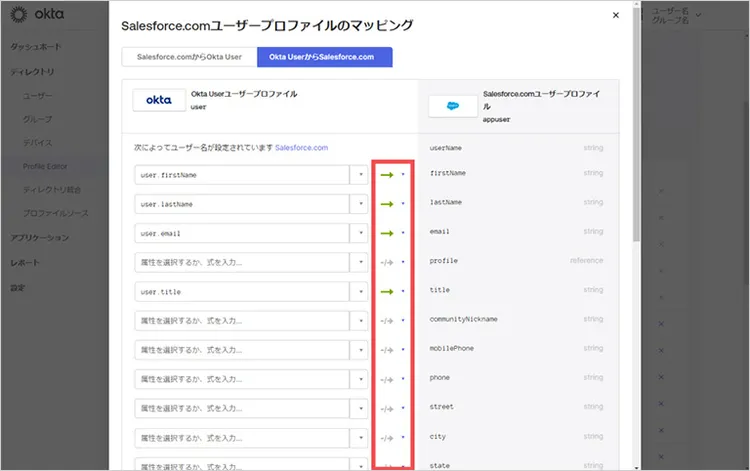
Task: Expand the small caret beside title mapping arrow
Action: (x=403, y=291)
